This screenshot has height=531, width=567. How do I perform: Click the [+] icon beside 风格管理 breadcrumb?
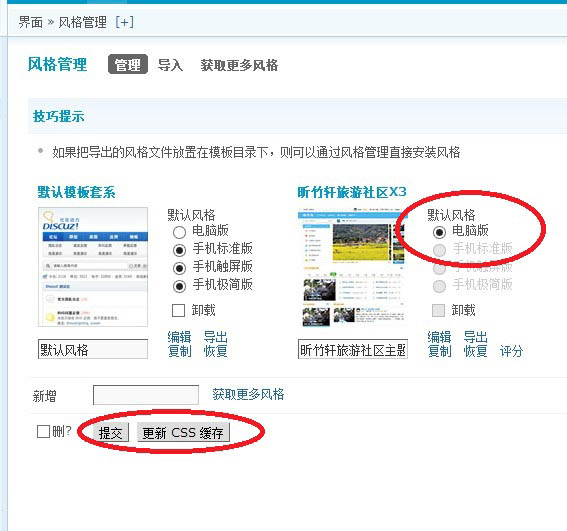pyautogui.click(x=124, y=22)
